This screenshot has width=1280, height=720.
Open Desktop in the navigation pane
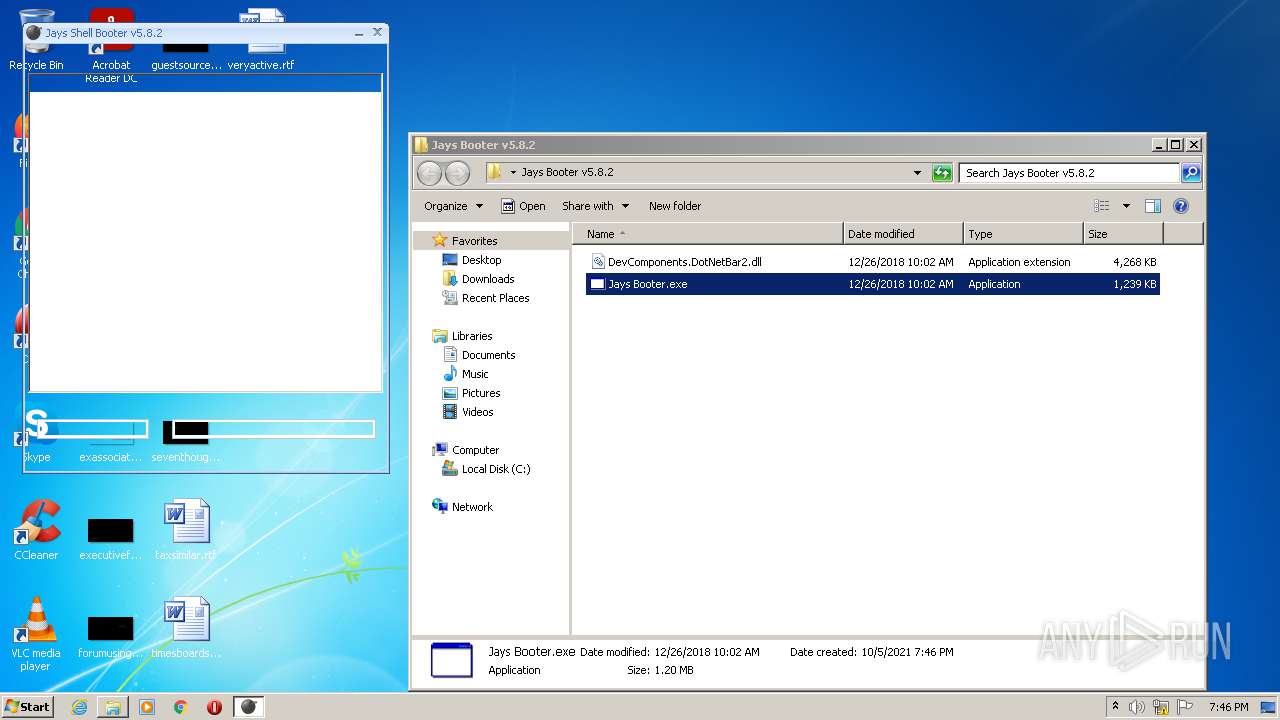[481, 260]
